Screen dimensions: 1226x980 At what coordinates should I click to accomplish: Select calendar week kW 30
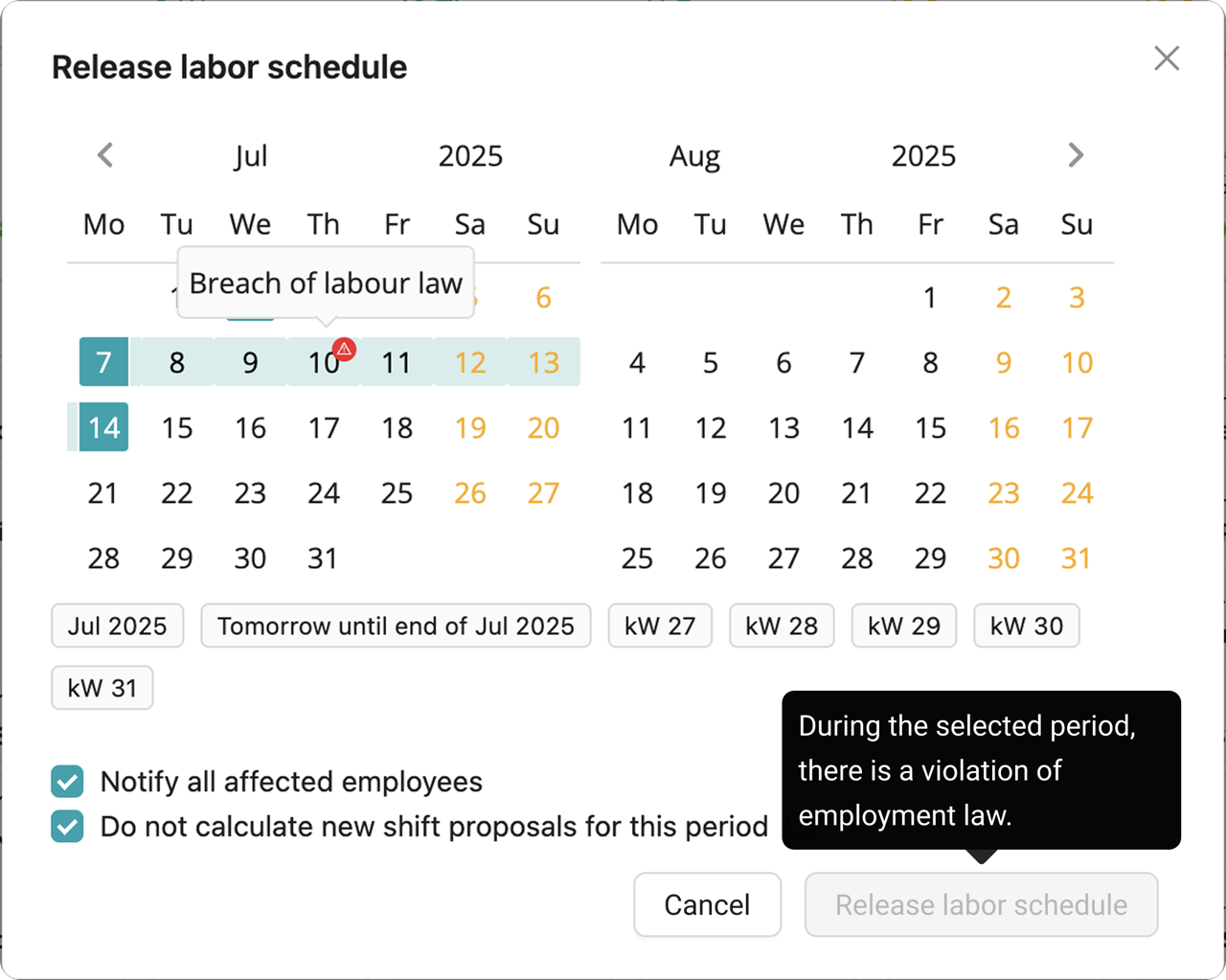coord(1026,626)
